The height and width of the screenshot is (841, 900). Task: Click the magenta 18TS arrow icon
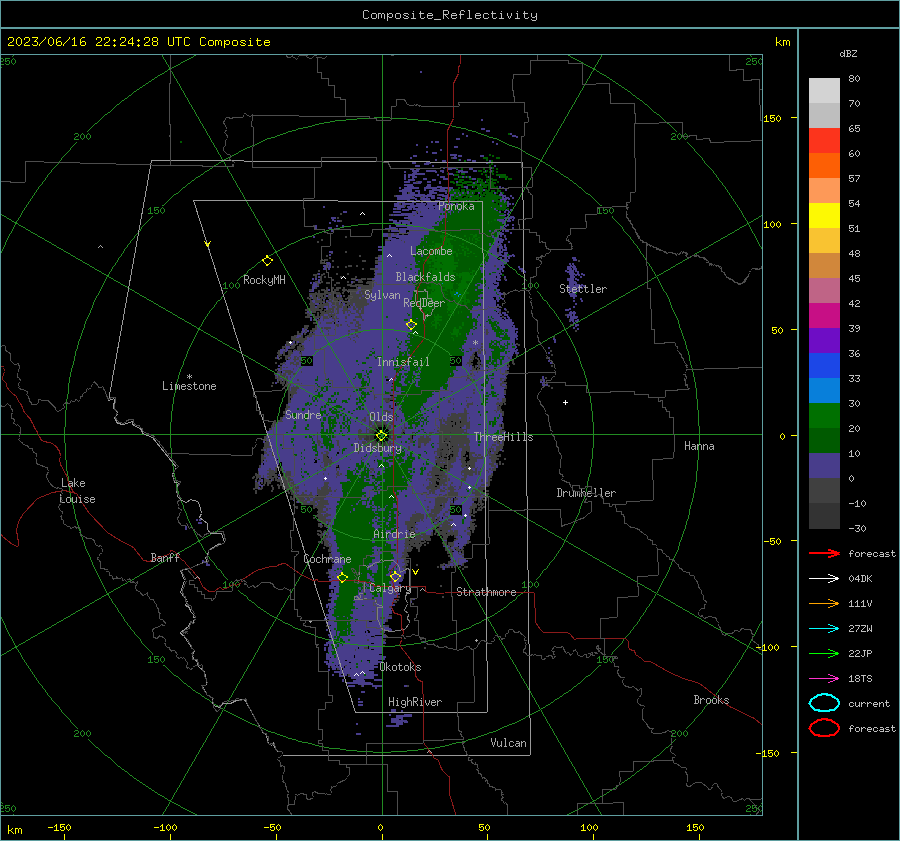[x=824, y=679]
